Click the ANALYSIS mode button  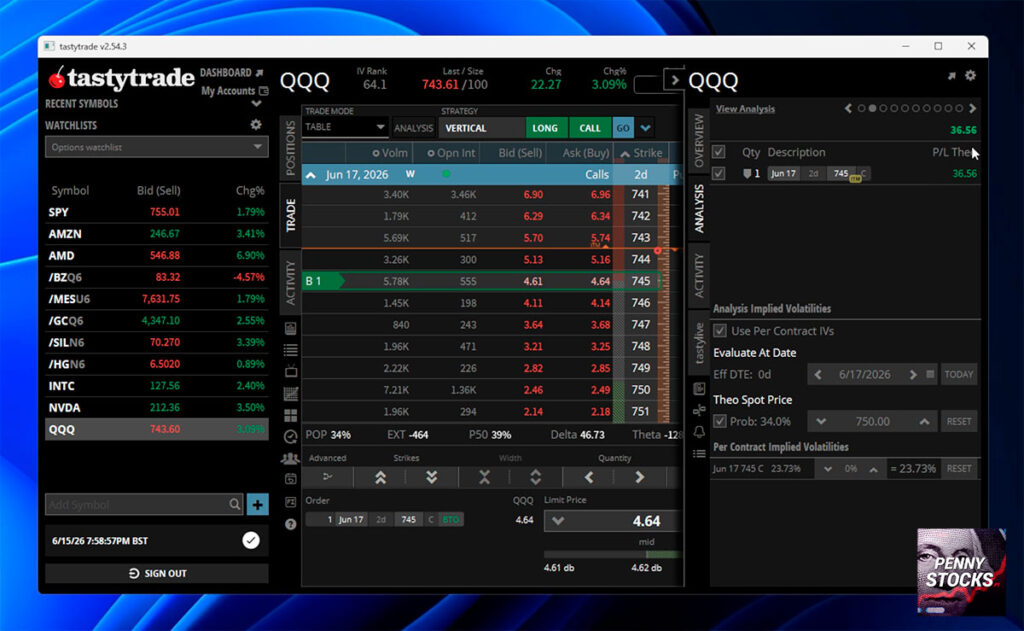[413, 128]
